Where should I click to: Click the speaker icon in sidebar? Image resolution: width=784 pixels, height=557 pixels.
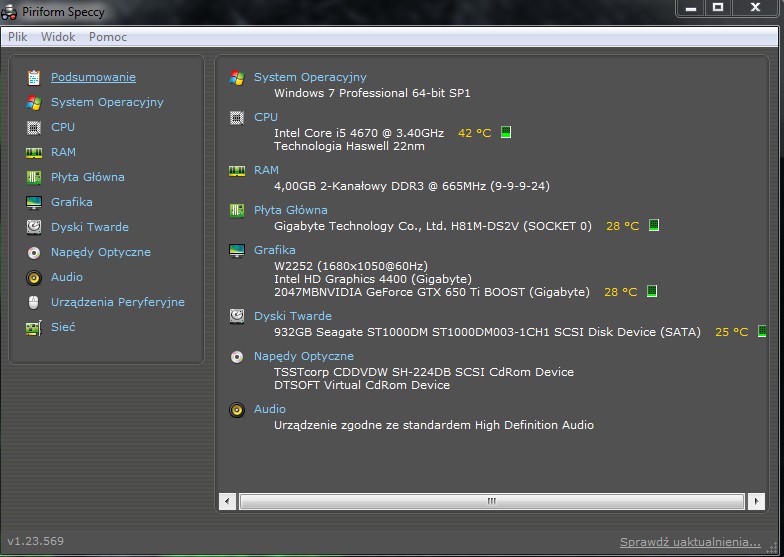coord(34,278)
